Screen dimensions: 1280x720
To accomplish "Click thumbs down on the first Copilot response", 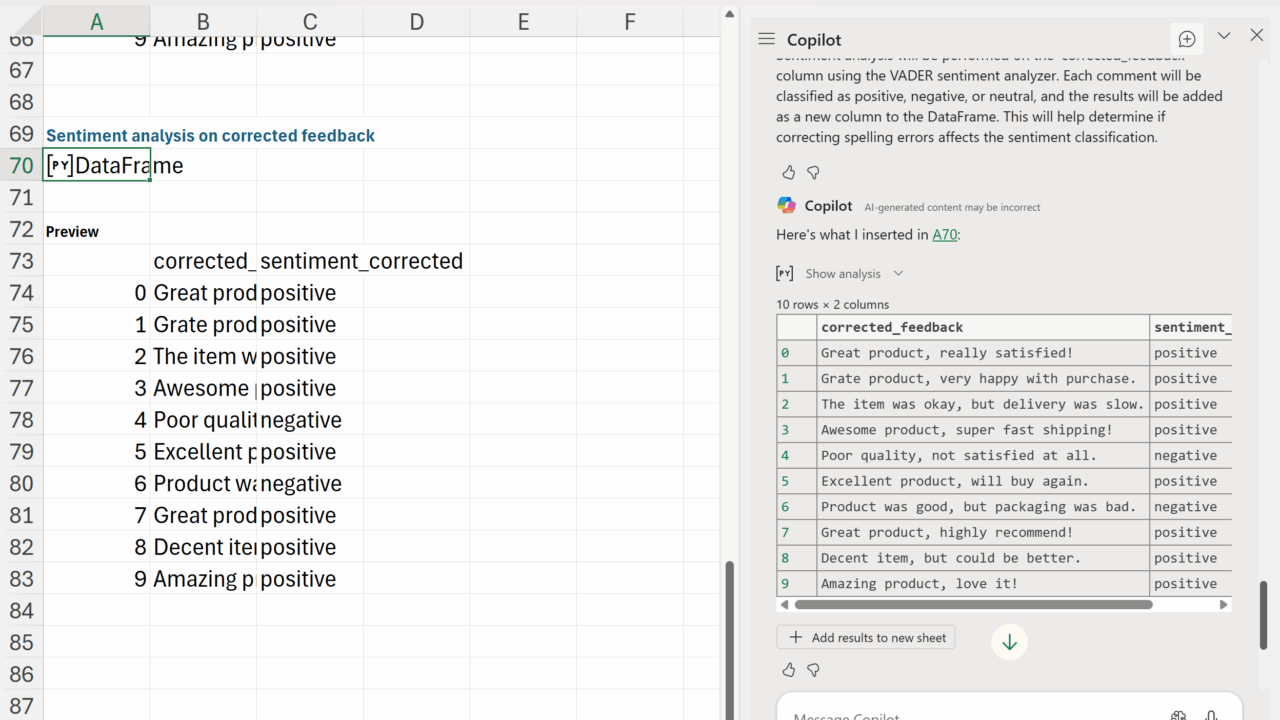I will pyautogui.click(x=813, y=172).
